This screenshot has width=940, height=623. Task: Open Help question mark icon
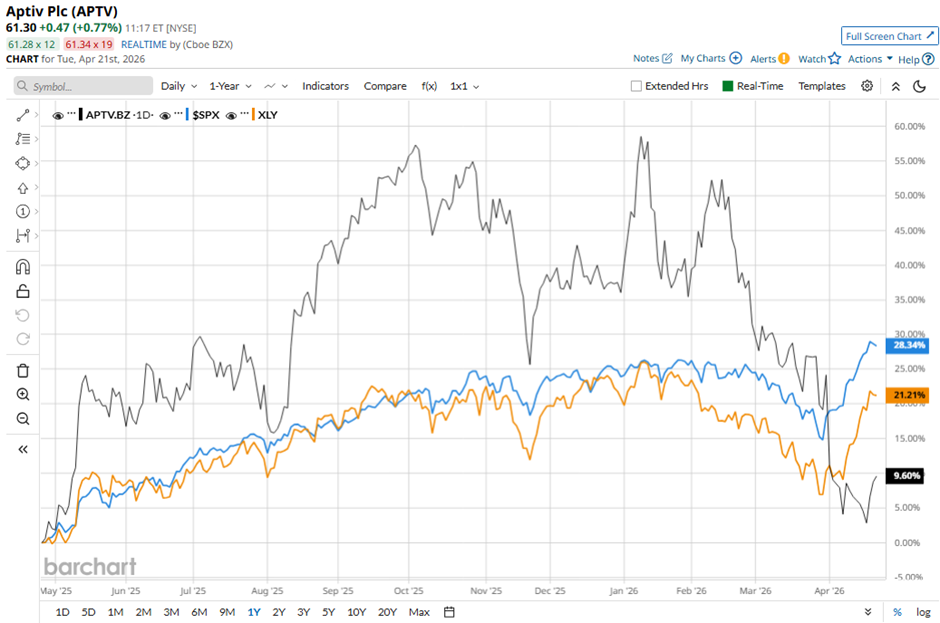pos(928,59)
